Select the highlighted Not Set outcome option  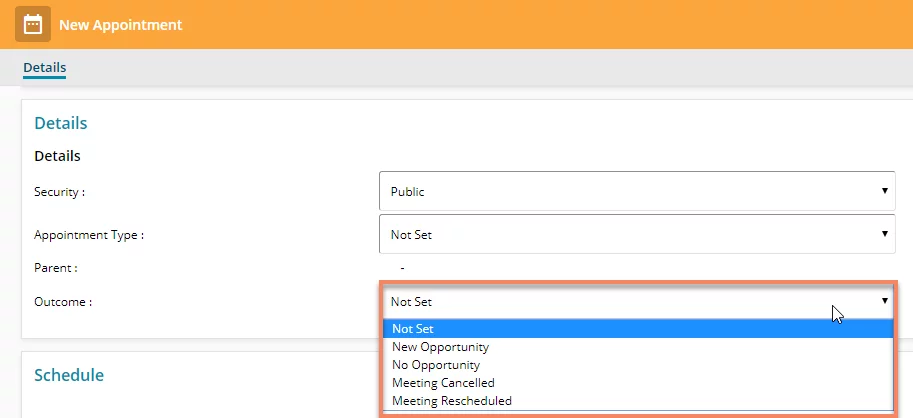click(638, 329)
